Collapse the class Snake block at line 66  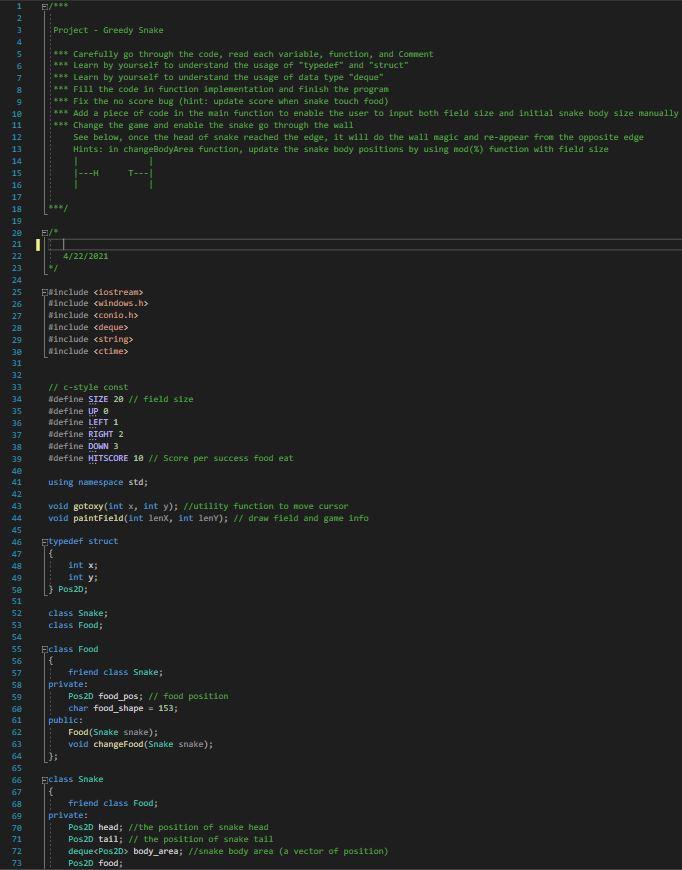[x=44, y=780]
